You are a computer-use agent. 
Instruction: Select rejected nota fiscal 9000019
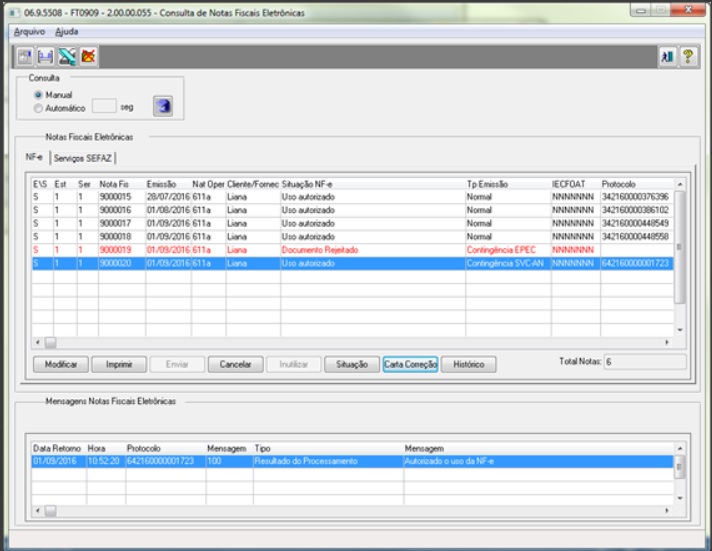point(352,250)
